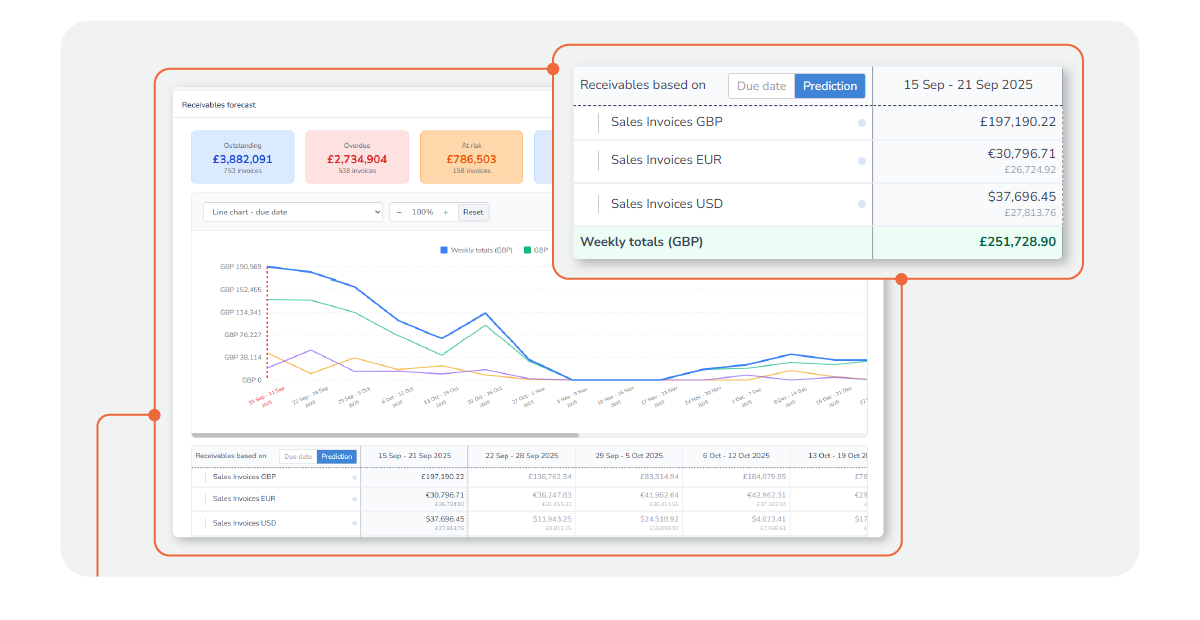Enable Due date mode in the lower table
Viewport: 1200px width, 620px height.
pos(297,456)
